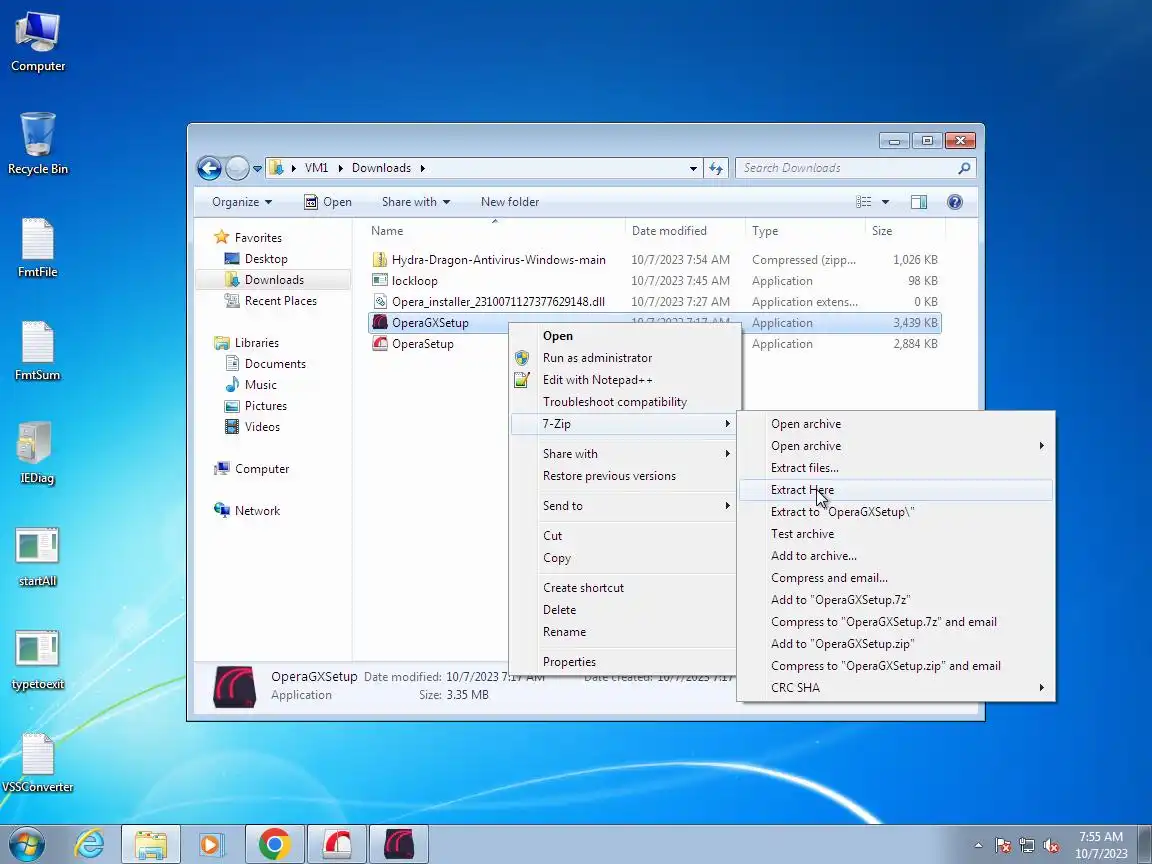Viewport: 1152px width, 864px height.
Task: Switch to Opera installer taskbar icon
Action: tap(336, 844)
